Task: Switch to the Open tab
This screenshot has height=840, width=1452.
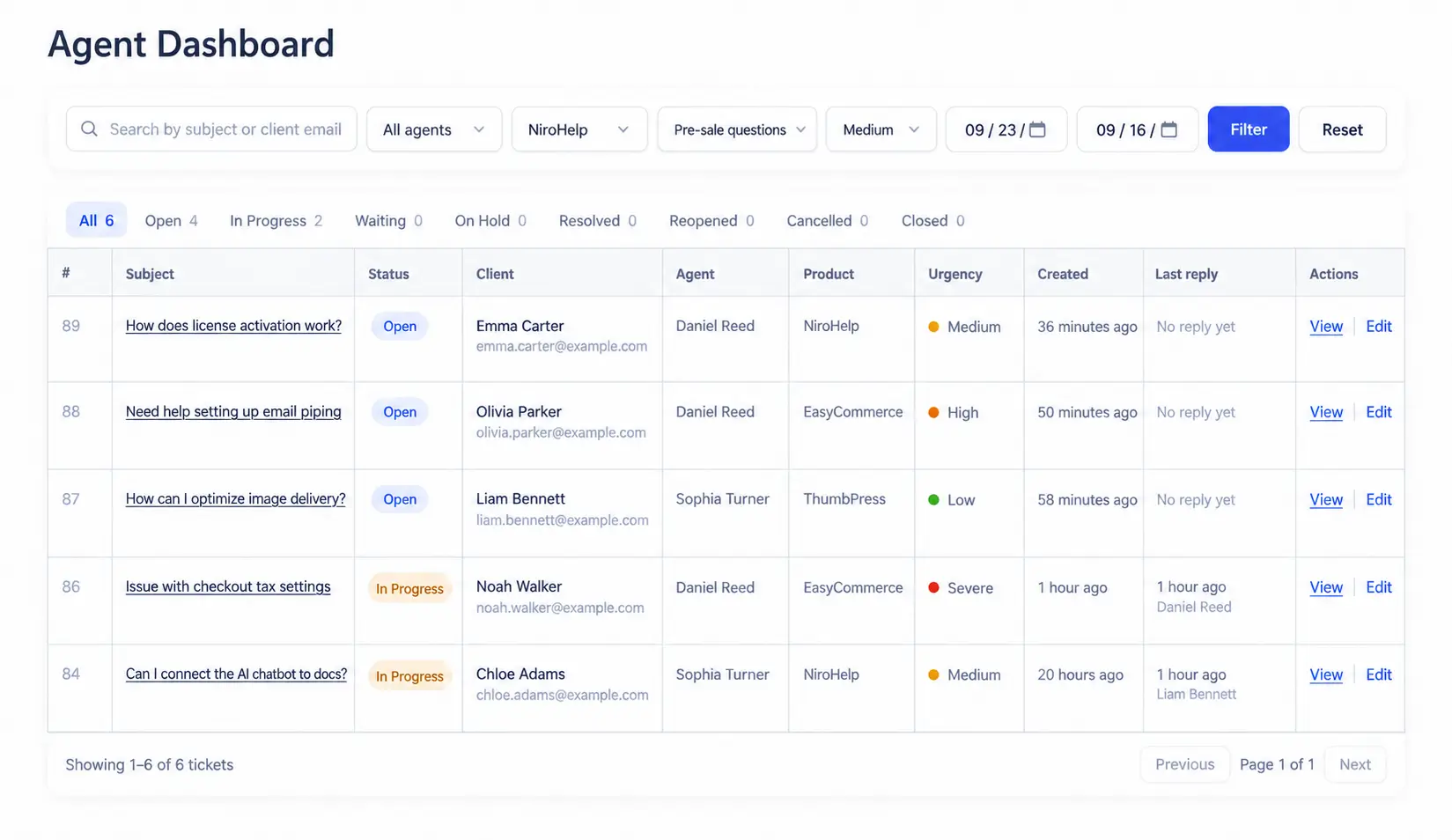Action: (171, 221)
